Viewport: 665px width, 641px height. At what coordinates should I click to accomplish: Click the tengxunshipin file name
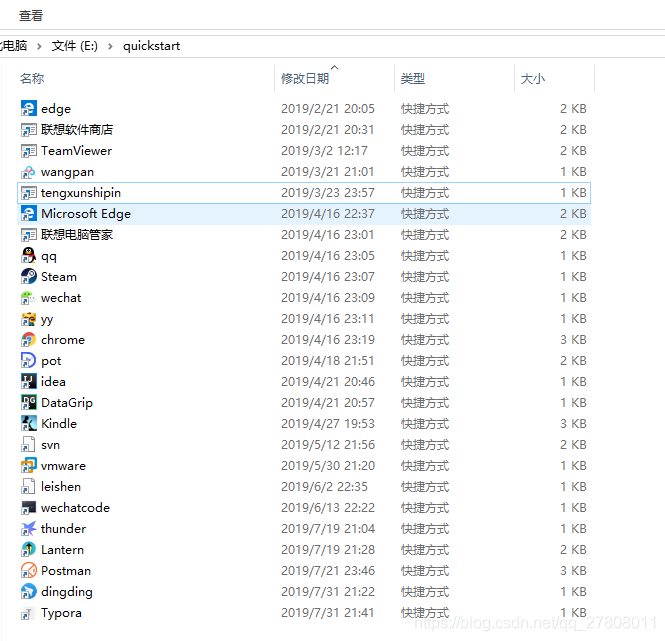click(x=81, y=193)
